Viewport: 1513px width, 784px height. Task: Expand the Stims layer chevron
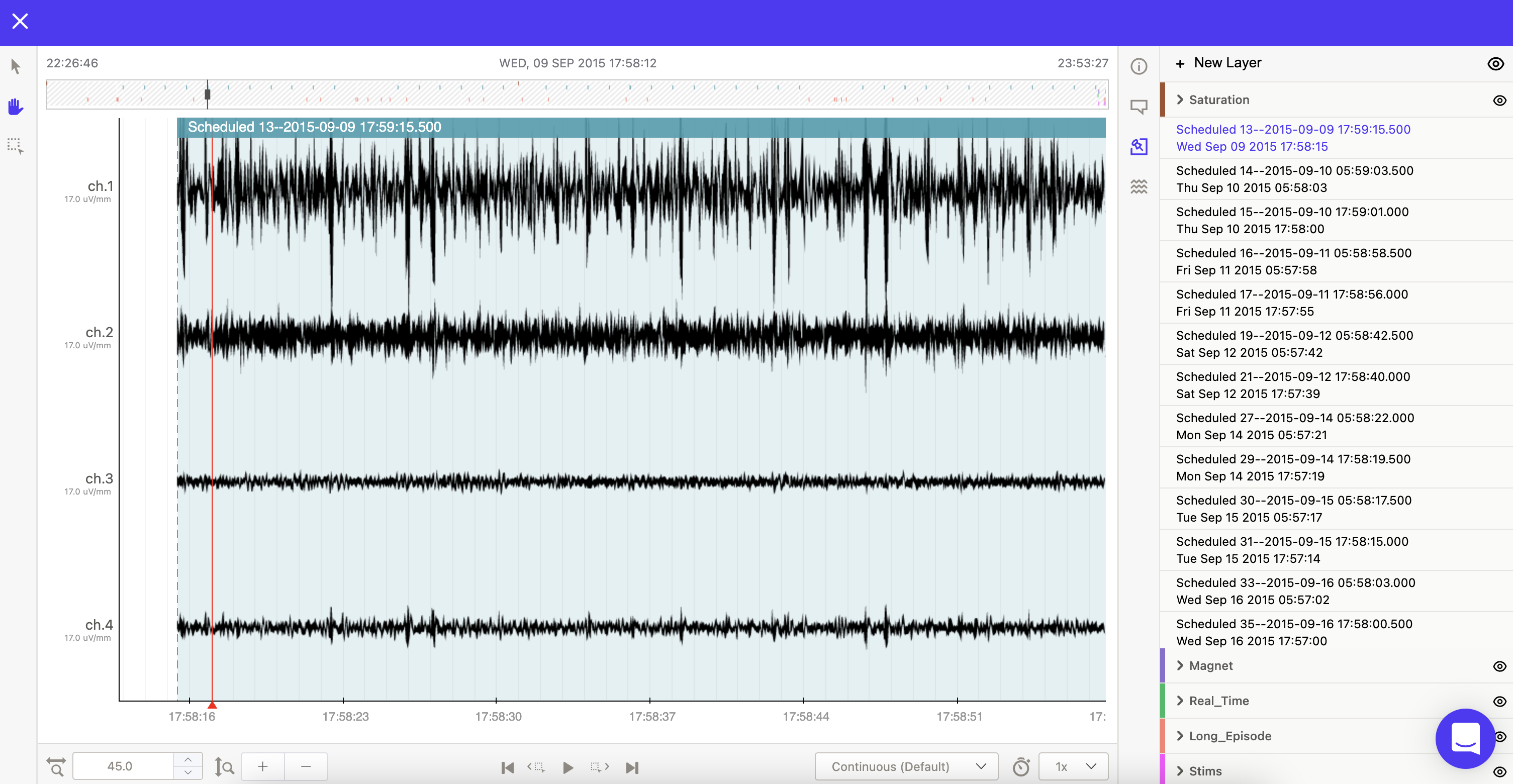(1180, 771)
